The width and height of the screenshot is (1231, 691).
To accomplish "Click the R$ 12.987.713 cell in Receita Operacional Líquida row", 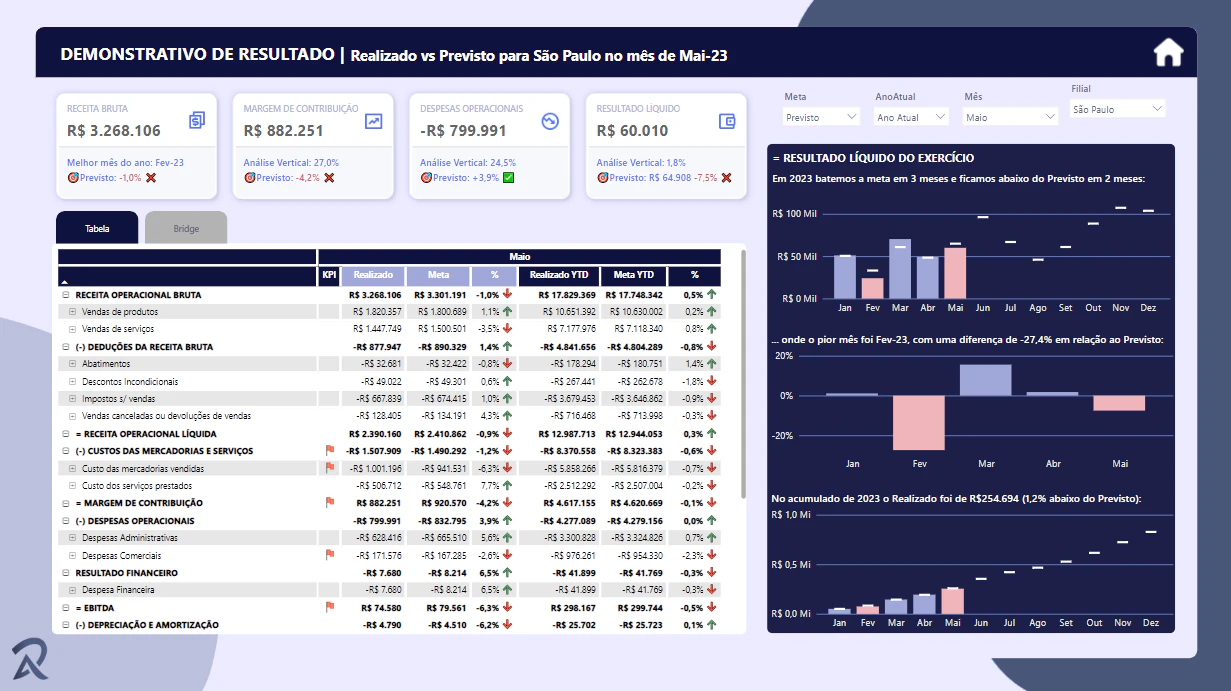I will tap(567, 434).
